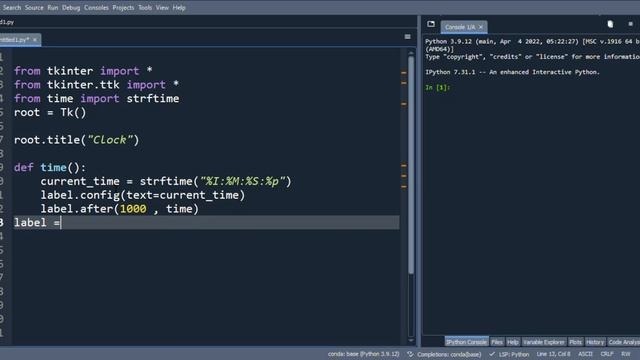The height and width of the screenshot is (360, 640).
Task: Click line 'from tkinter.ttk import *'
Action: tap(96, 85)
